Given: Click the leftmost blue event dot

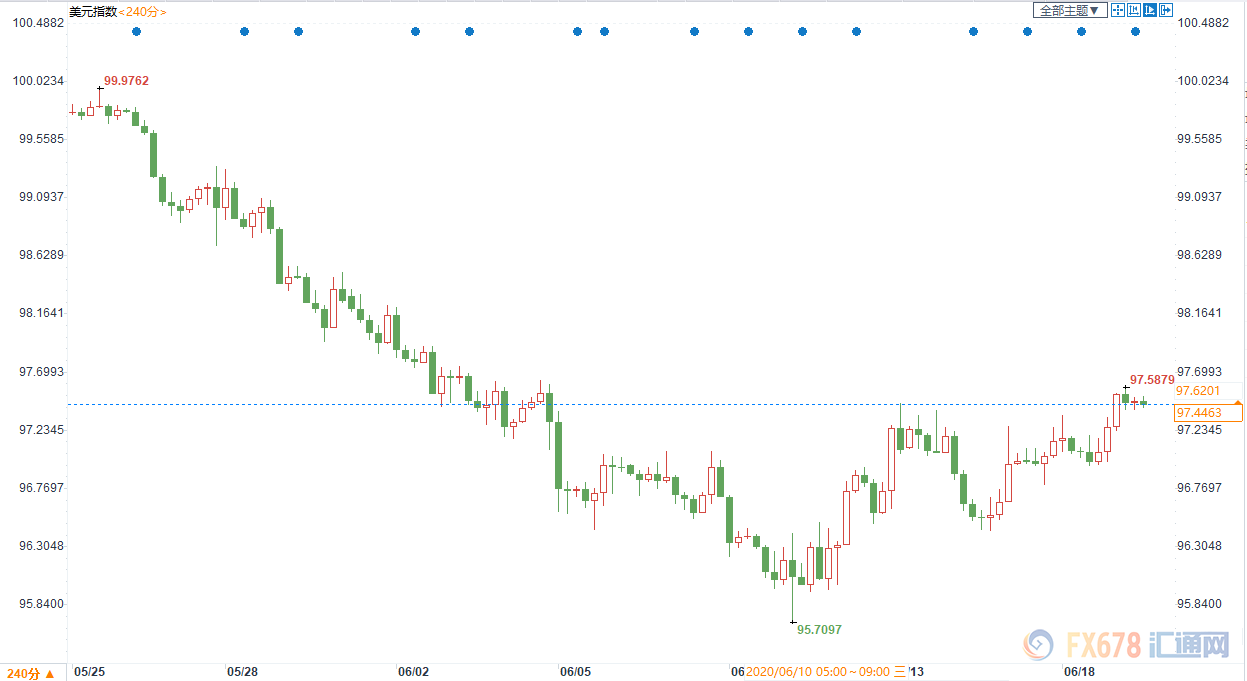Looking at the screenshot, I should [136, 32].
